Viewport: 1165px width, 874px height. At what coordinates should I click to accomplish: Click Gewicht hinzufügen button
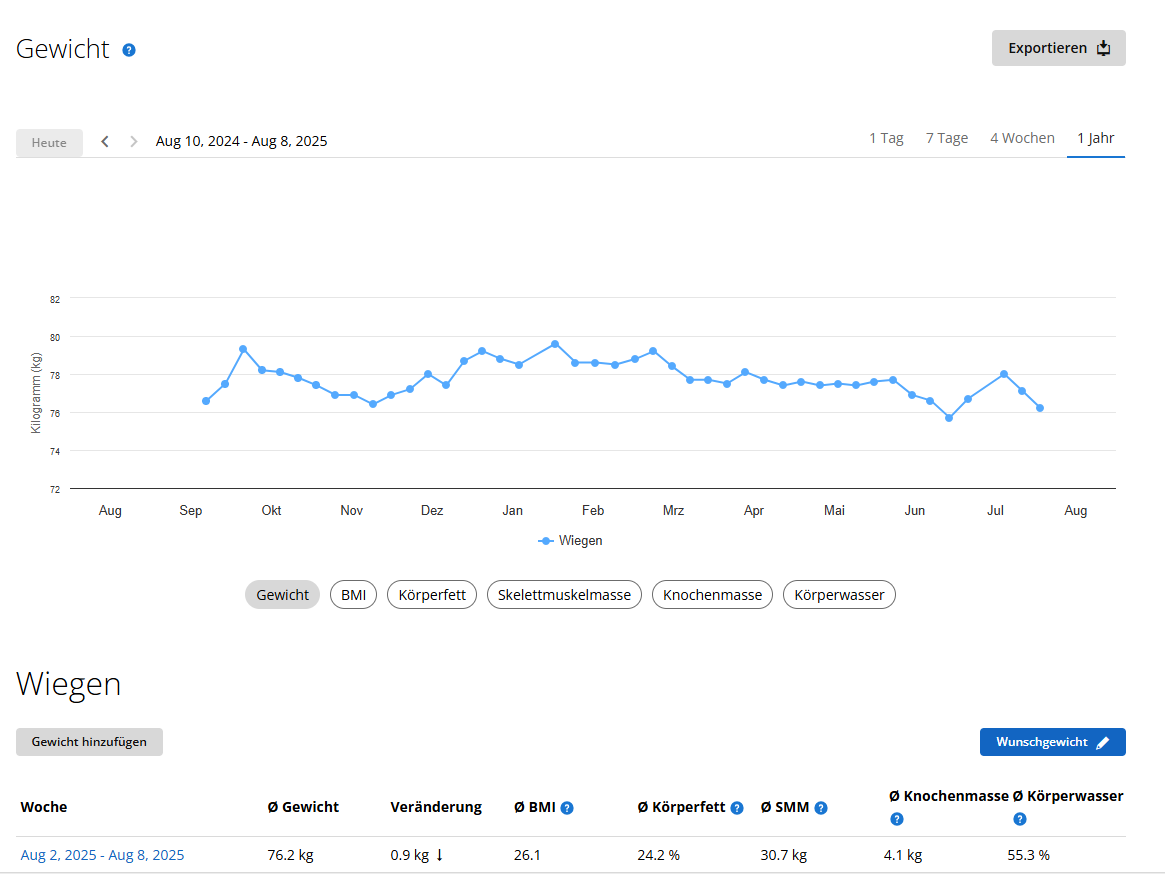point(89,742)
